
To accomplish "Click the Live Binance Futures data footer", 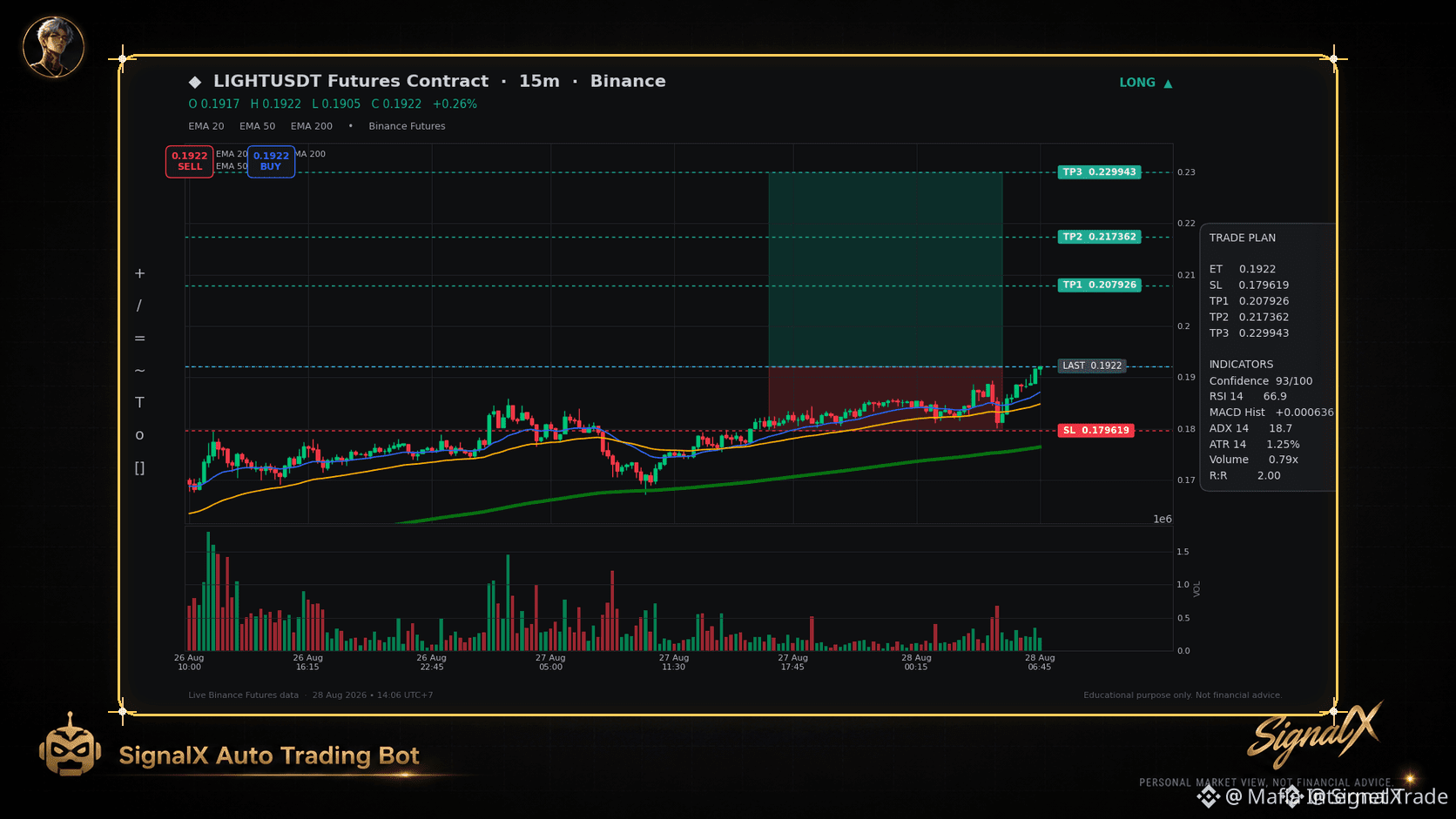I will tap(243, 695).
